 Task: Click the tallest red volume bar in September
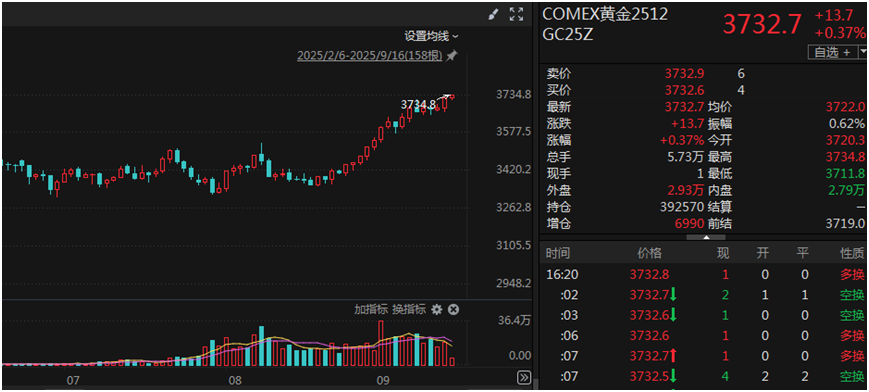[x=380, y=343]
